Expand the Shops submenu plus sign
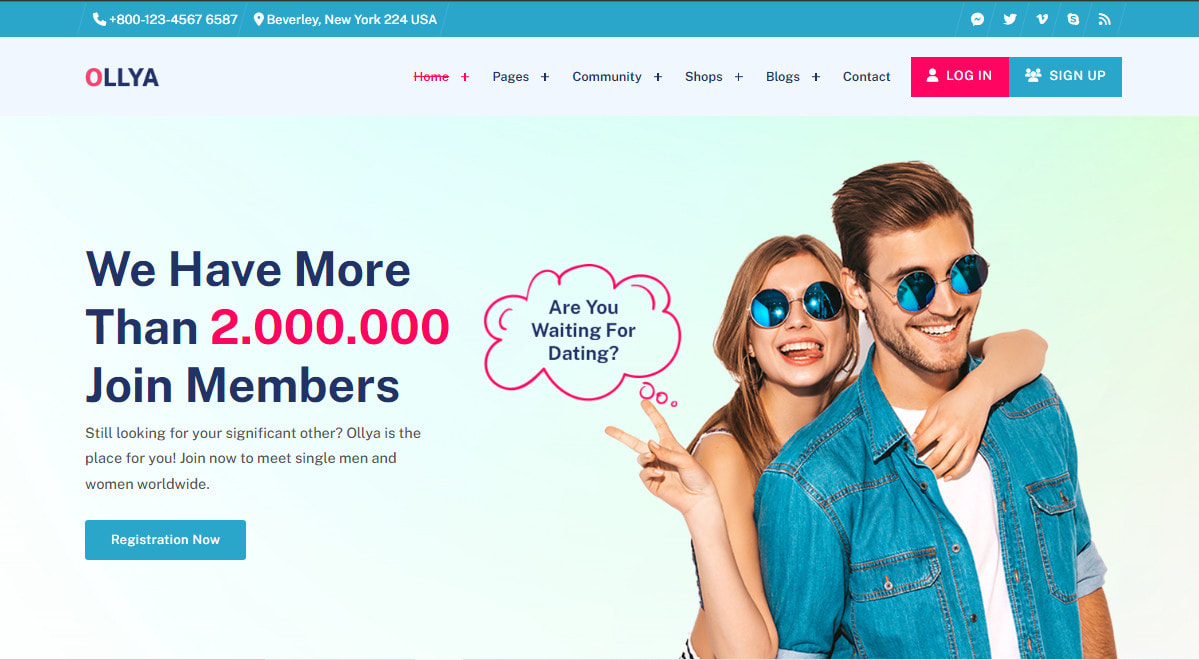1199x660 pixels. [x=739, y=76]
